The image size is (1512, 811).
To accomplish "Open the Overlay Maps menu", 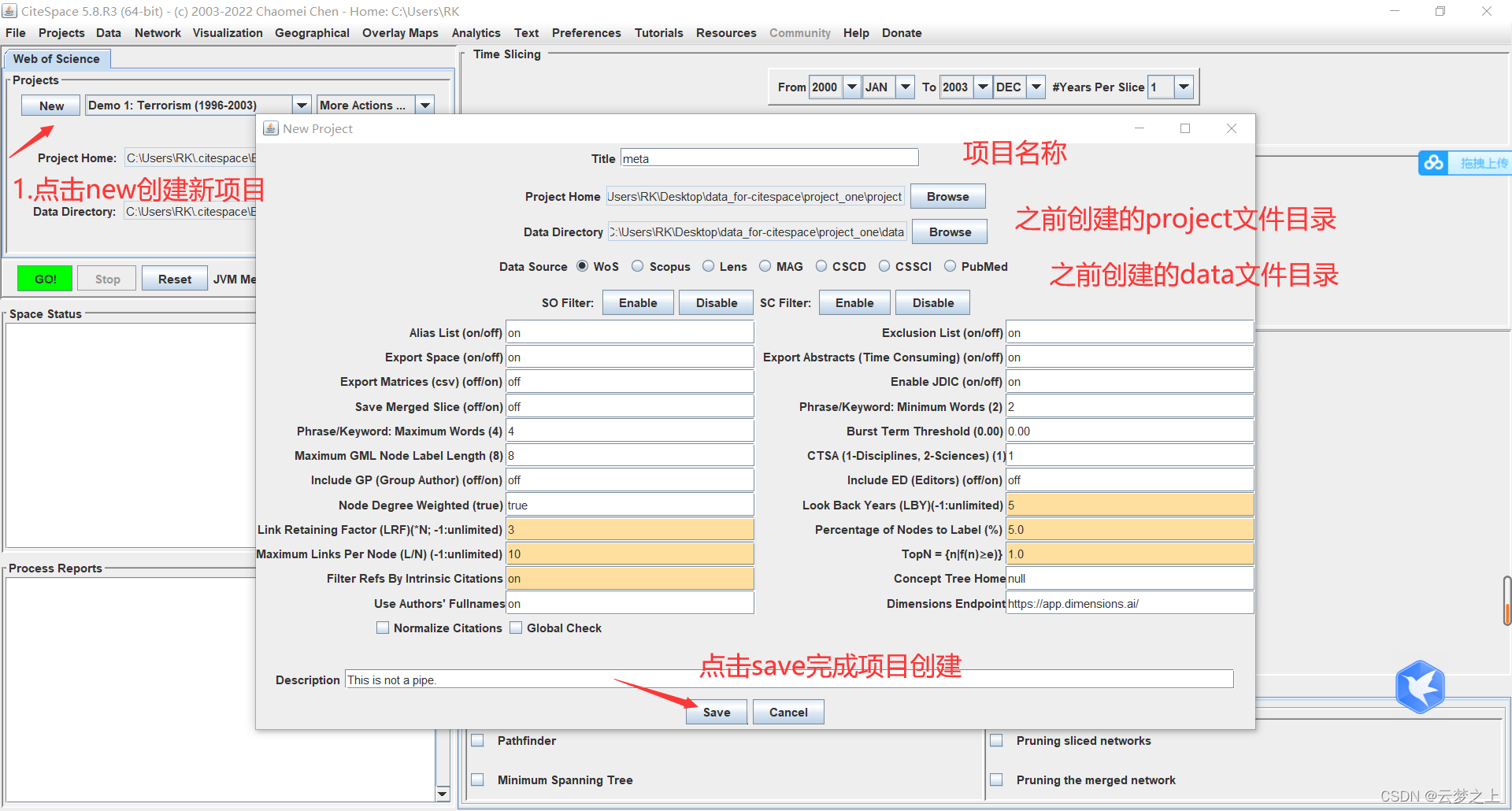I will [x=400, y=33].
